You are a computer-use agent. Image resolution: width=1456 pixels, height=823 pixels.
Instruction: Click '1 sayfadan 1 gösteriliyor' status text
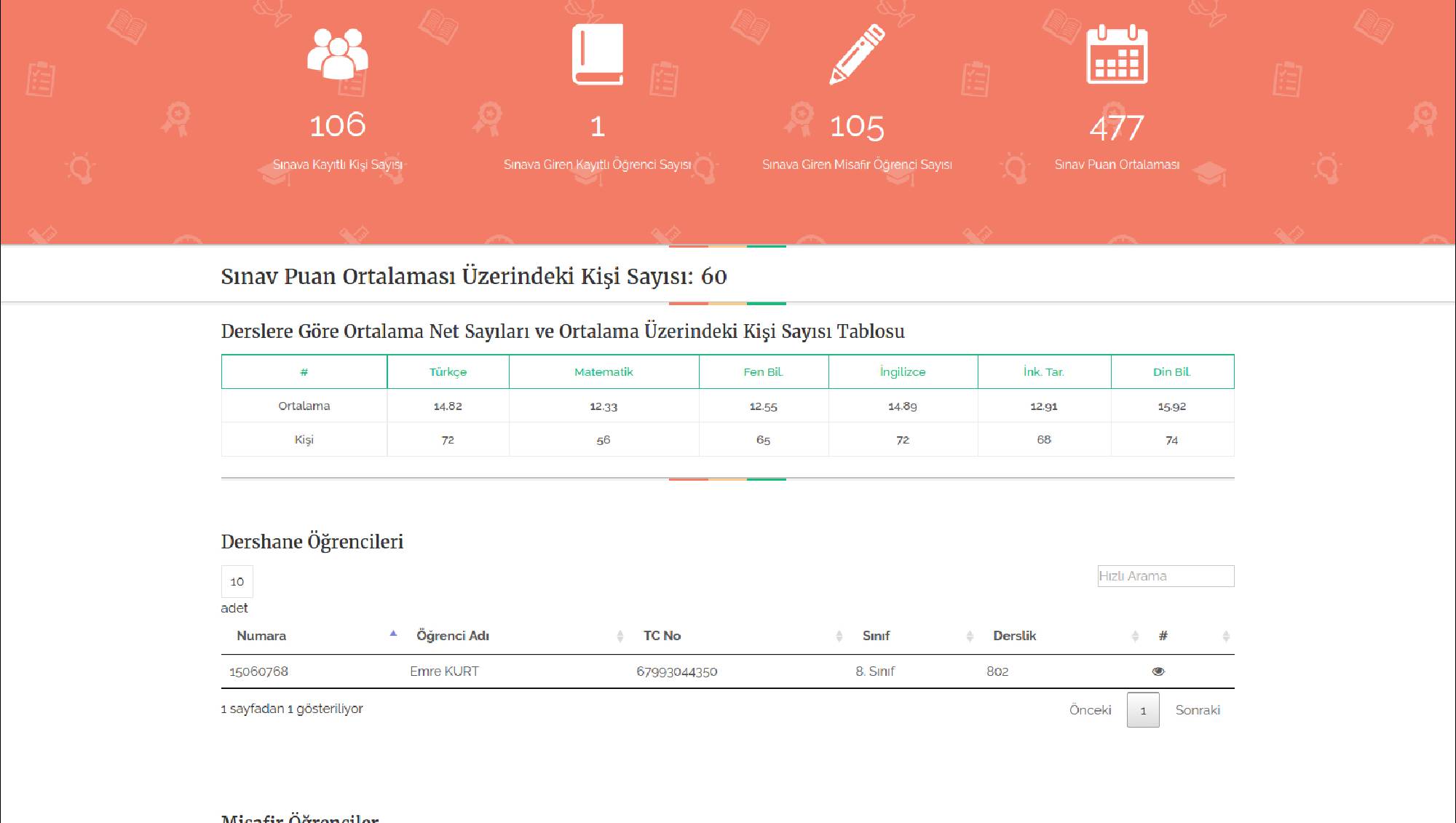[292, 709]
